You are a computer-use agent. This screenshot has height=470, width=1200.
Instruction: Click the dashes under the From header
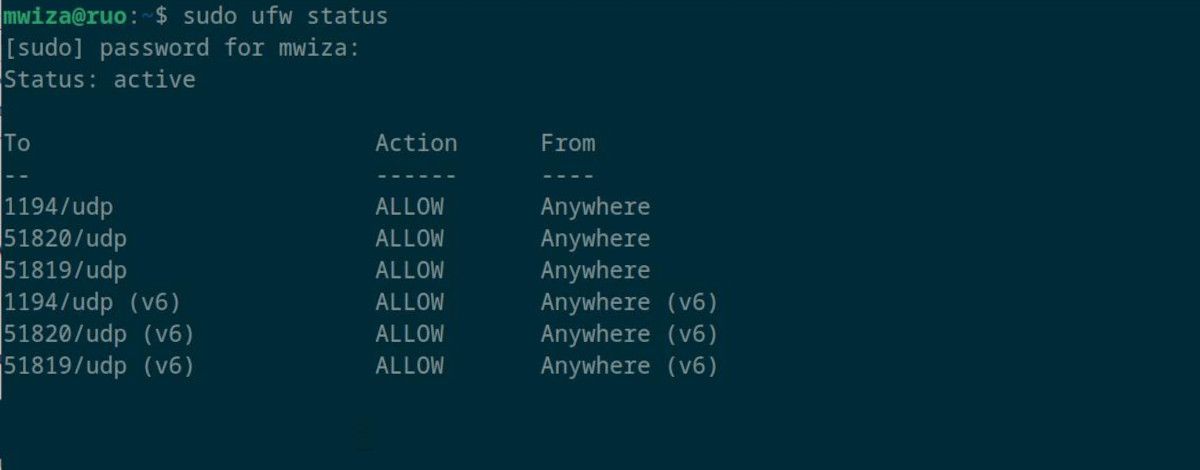coord(568,176)
